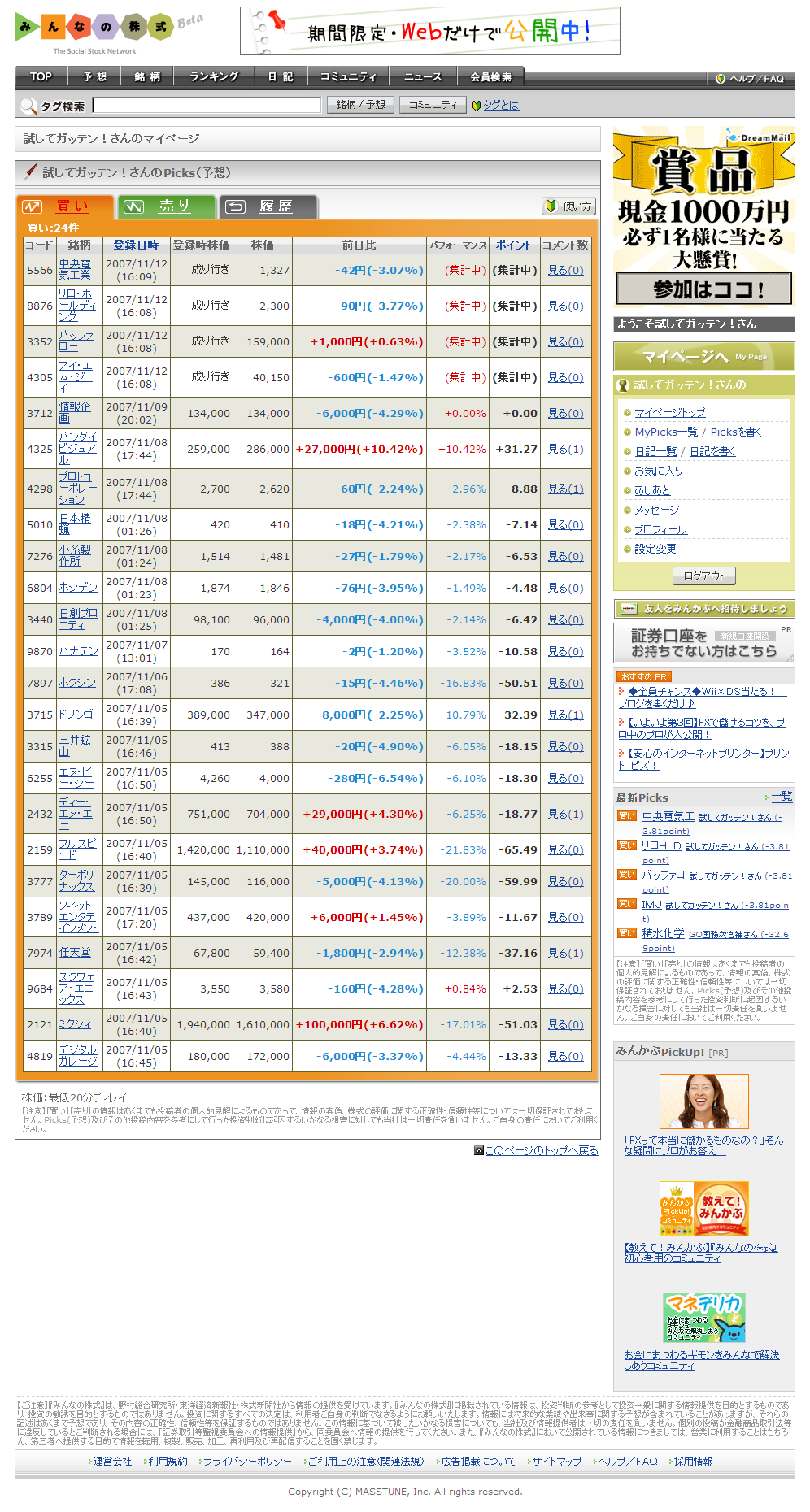Click 友人をみんかぶへ招待しましょう banner

tap(704, 609)
